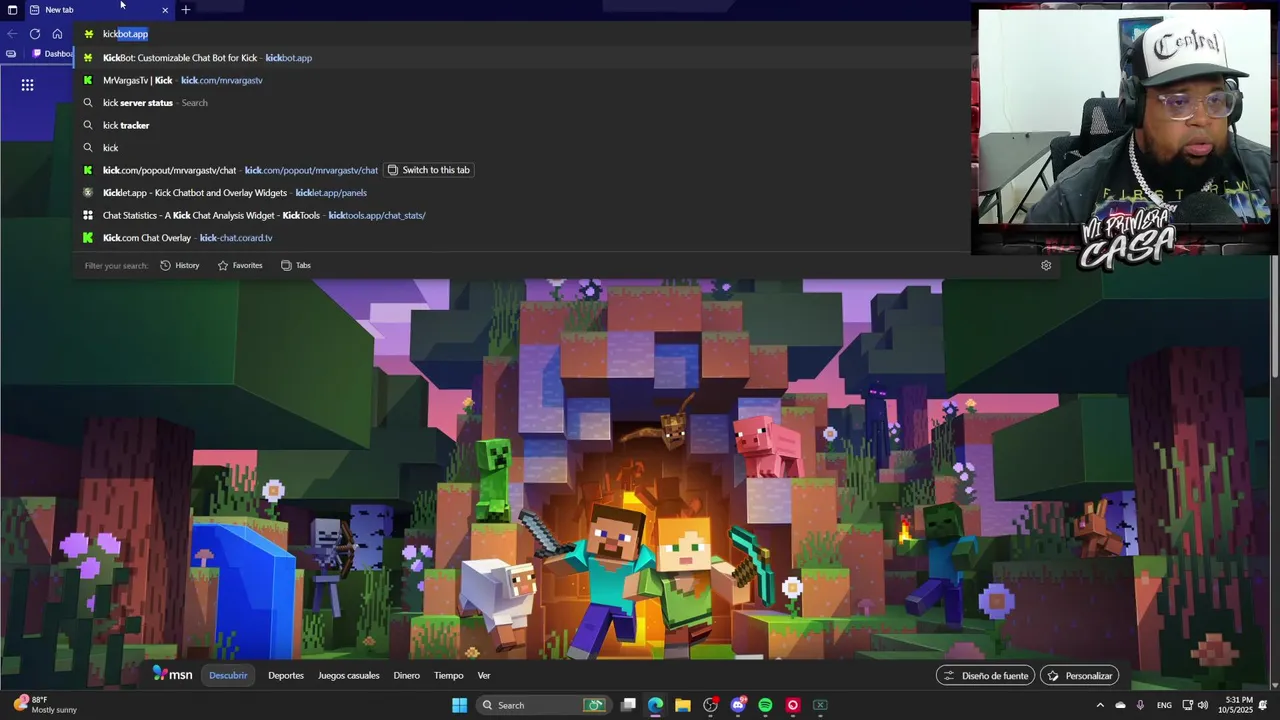Image resolution: width=1280 pixels, height=720 pixels.
Task: Open File Explorer from taskbar
Action: pos(683,705)
